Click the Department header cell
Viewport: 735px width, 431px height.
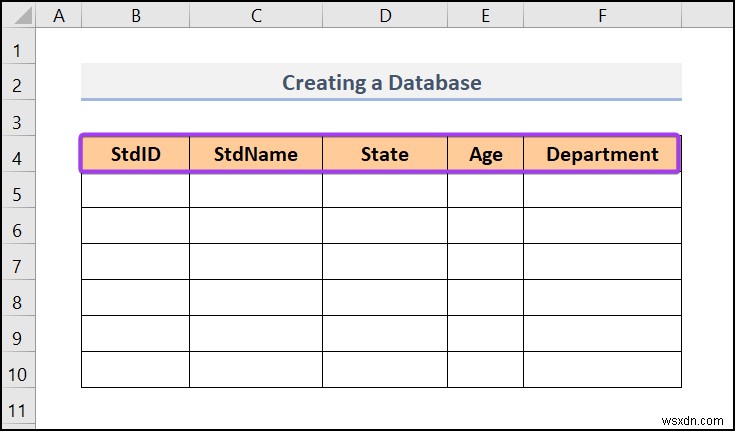[602, 154]
